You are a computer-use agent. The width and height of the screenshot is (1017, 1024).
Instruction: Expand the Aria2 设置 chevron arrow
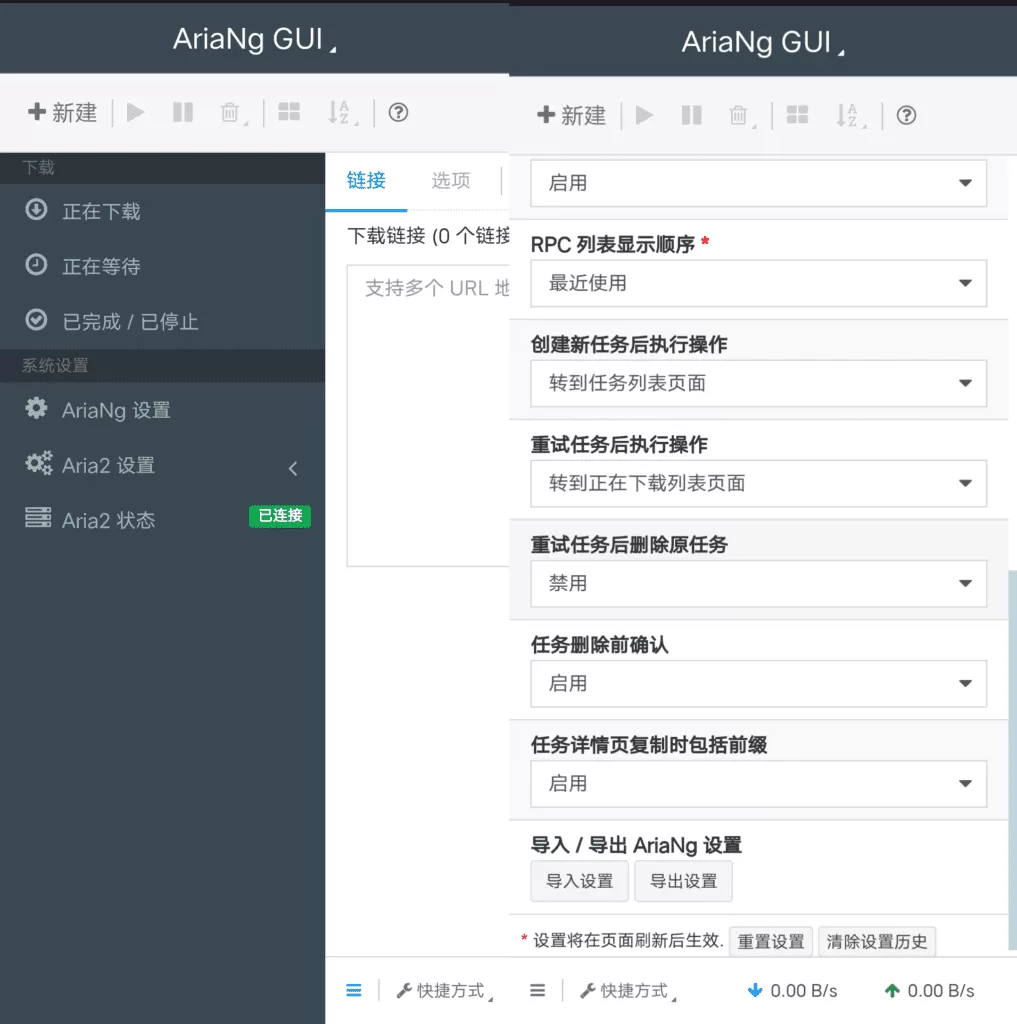pyautogui.click(x=293, y=468)
